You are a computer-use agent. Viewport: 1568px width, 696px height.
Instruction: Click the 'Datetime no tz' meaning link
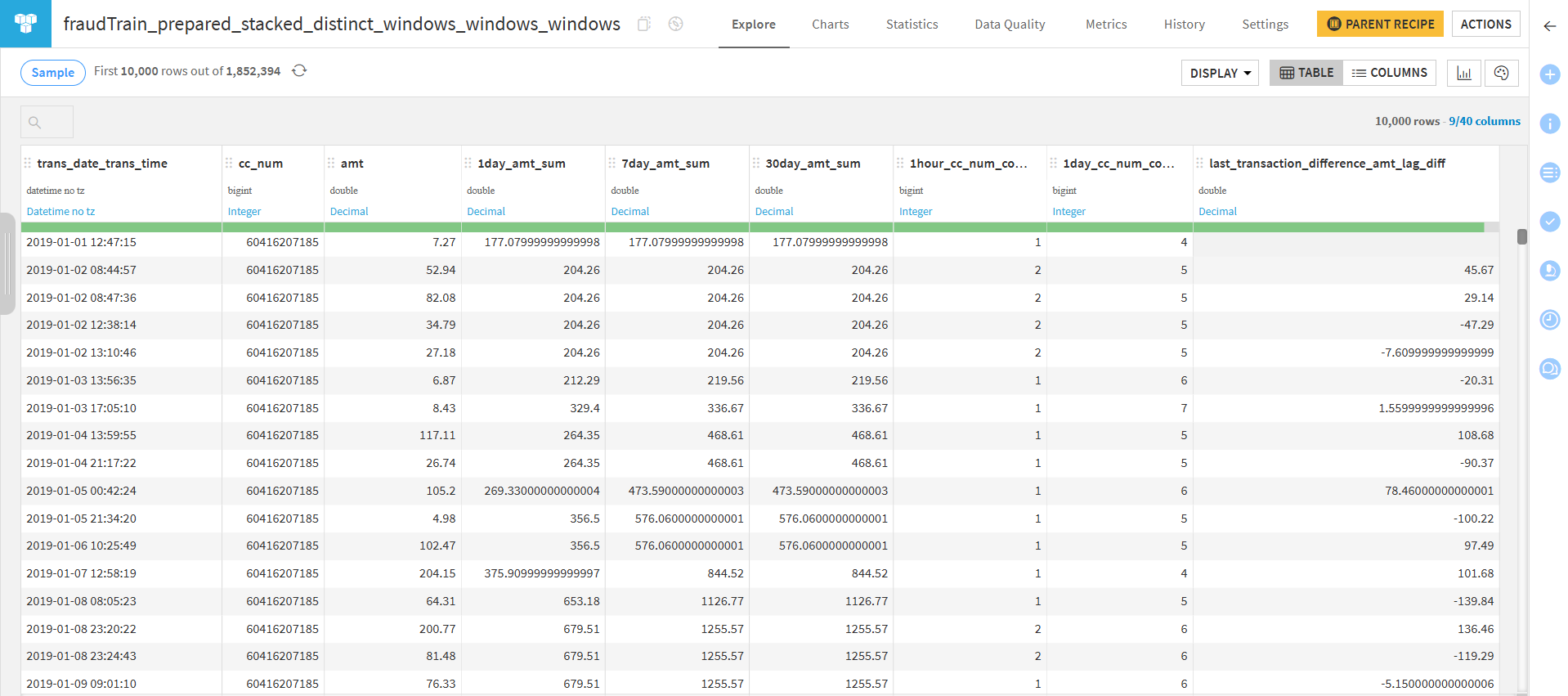tap(60, 212)
